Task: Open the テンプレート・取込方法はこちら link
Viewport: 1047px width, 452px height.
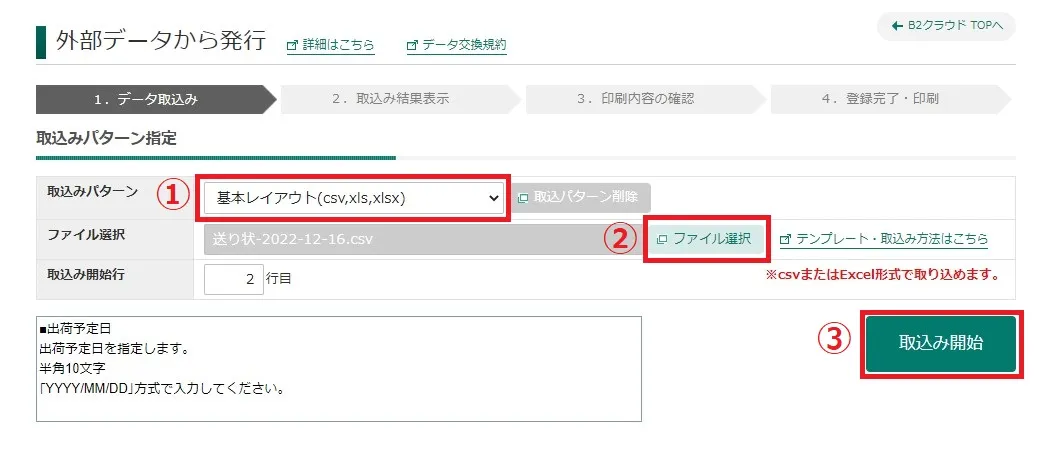Action: pos(891,239)
